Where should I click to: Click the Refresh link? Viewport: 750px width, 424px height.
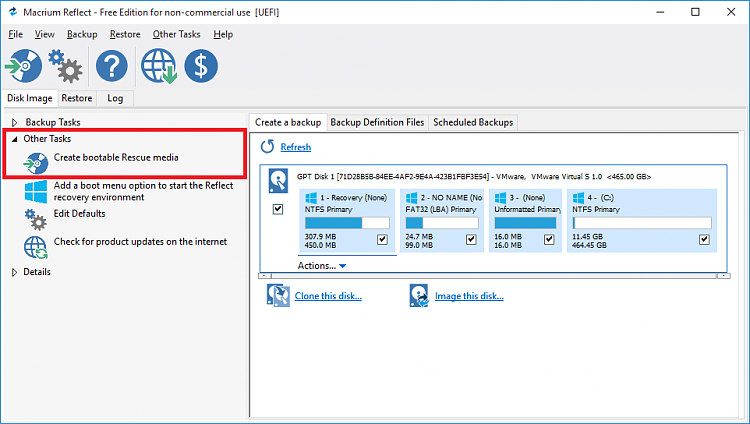296,147
